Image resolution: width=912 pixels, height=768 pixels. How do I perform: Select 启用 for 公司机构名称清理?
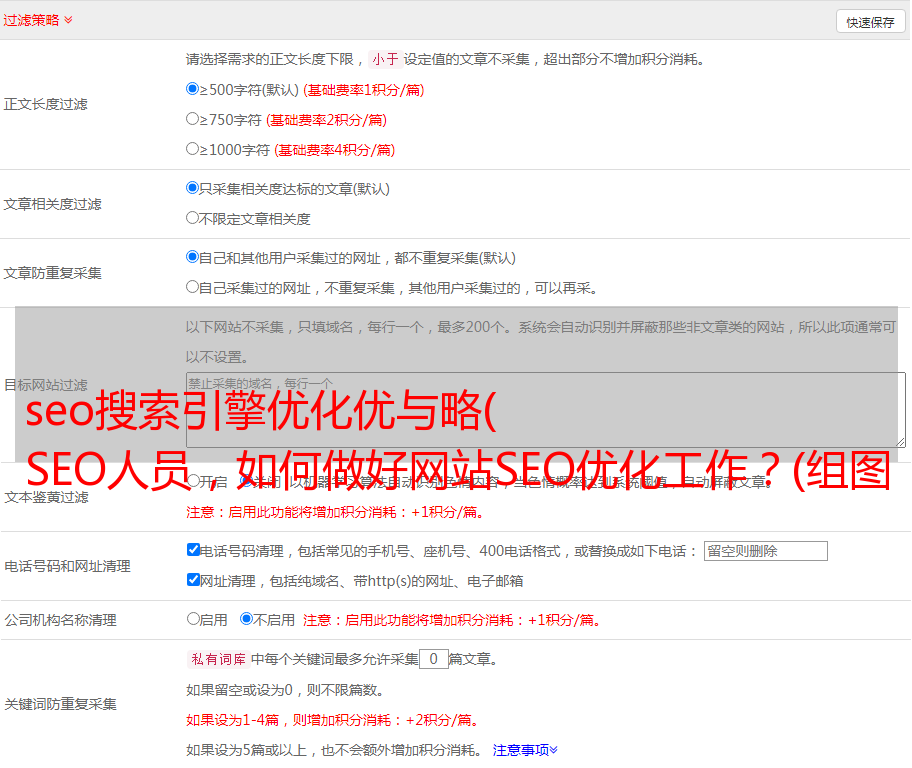click(x=193, y=618)
